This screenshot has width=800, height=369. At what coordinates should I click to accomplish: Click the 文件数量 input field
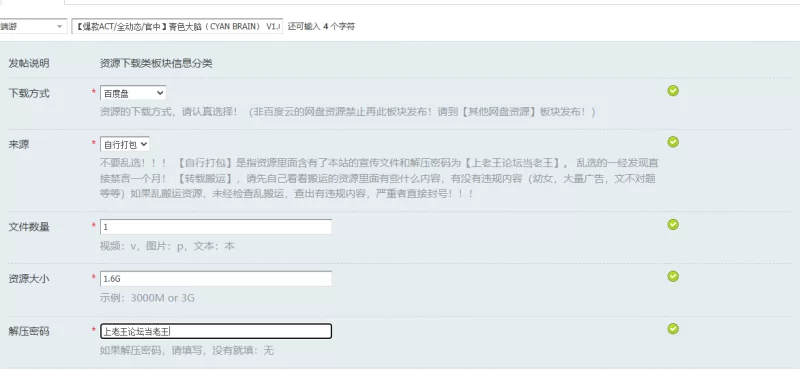click(x=216, y=227)
